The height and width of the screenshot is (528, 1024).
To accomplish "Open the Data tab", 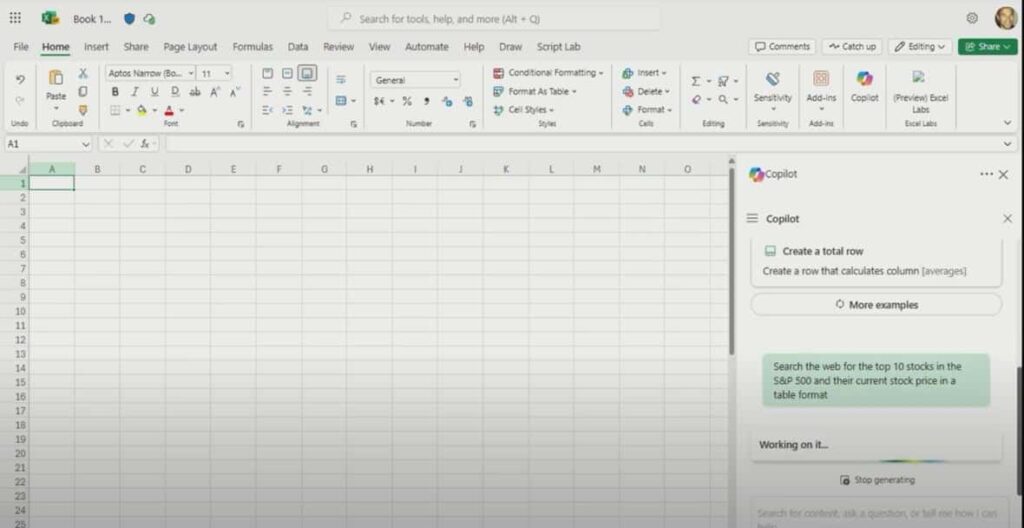I will 298,46.
